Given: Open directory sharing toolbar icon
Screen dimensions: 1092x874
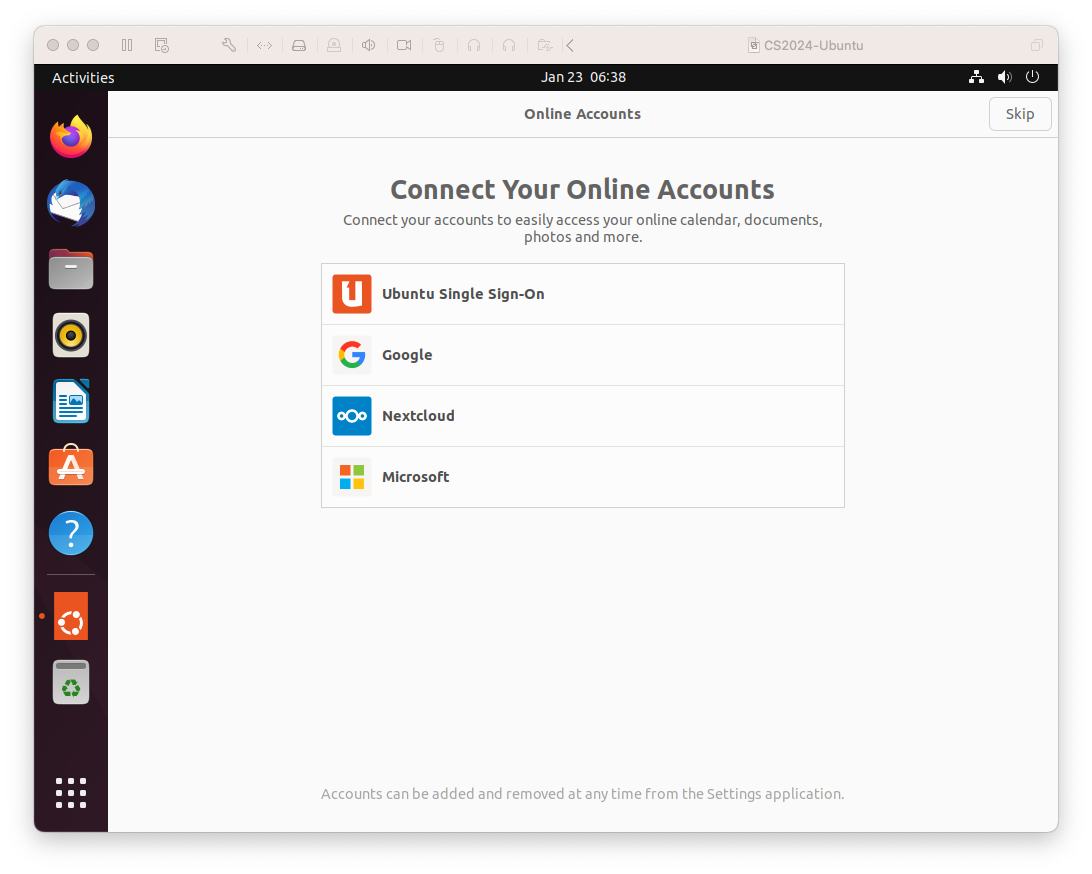Looking at the screenshot, I should click(544, 45).
